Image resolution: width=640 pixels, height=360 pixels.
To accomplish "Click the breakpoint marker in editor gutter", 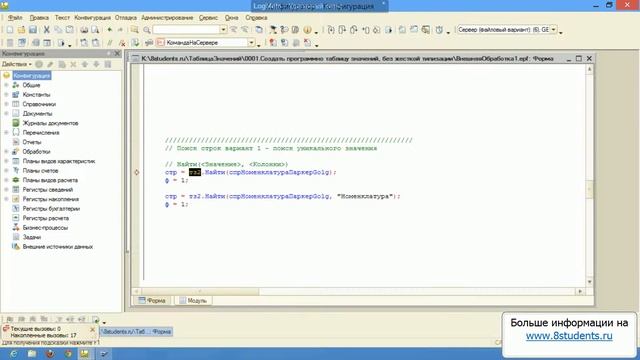I will point(137,172).
